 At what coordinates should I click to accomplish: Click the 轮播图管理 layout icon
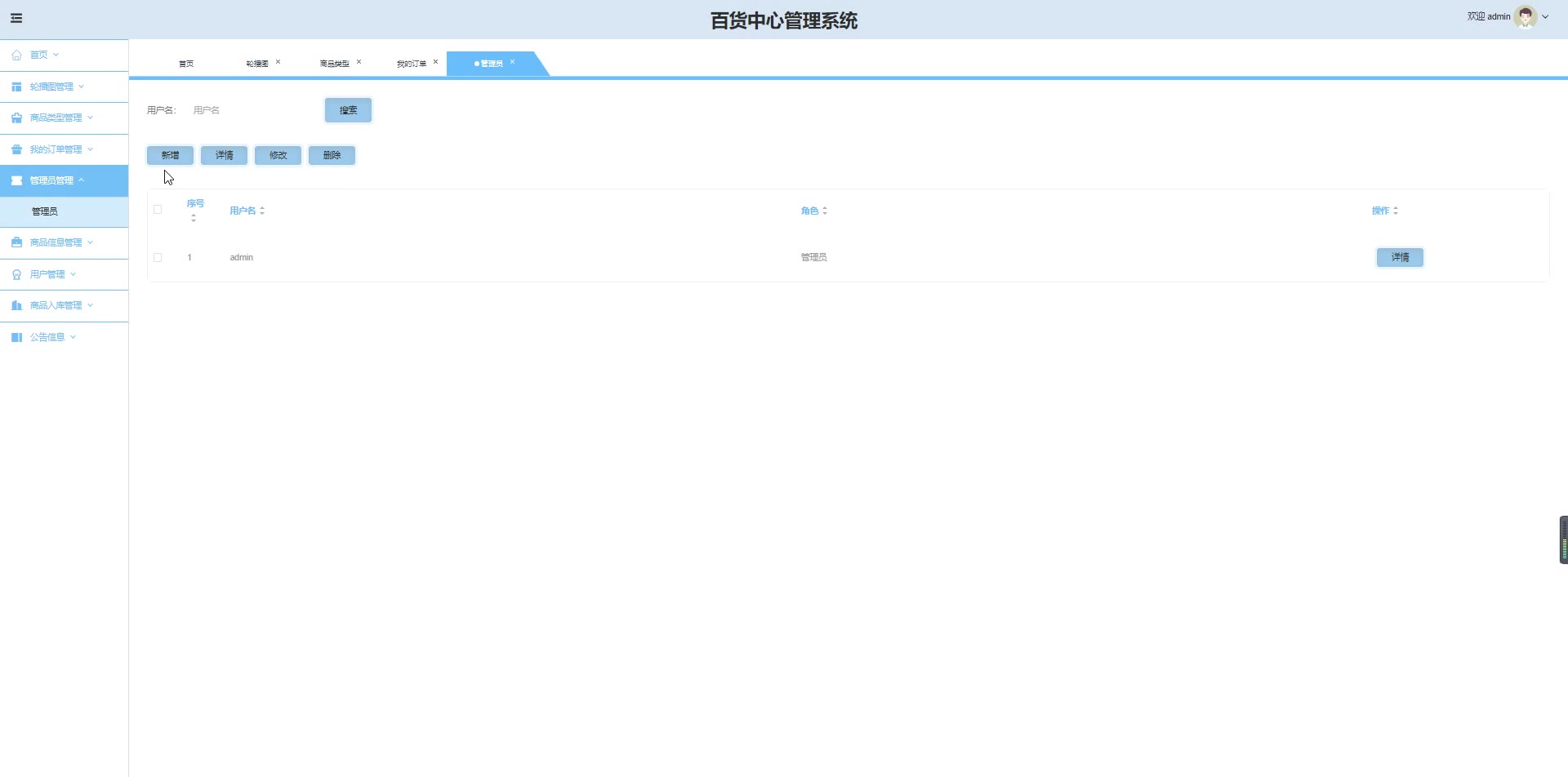(16, 87)
